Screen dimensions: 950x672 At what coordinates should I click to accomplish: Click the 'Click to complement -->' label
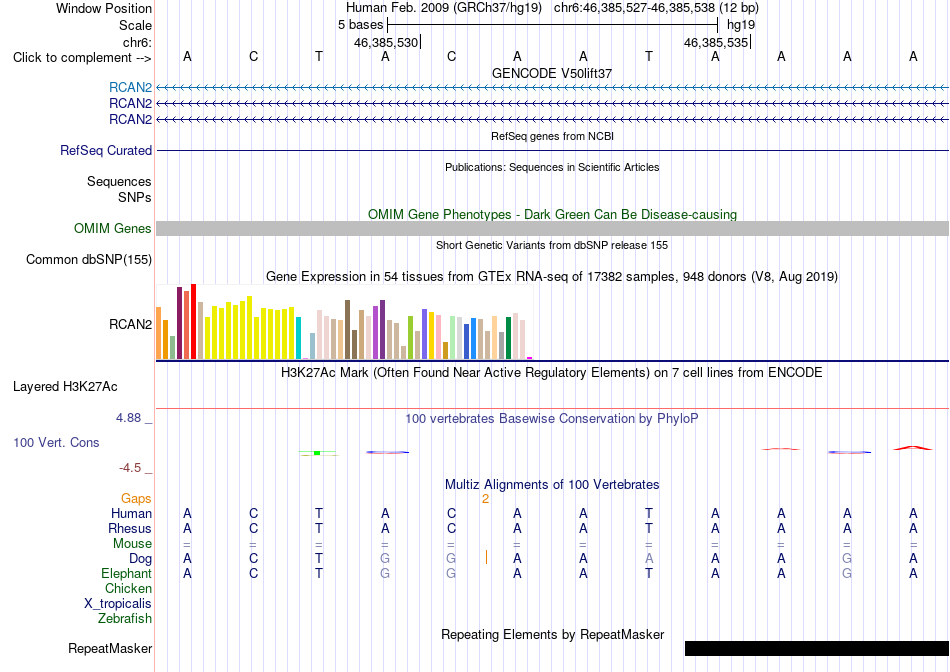82,58
